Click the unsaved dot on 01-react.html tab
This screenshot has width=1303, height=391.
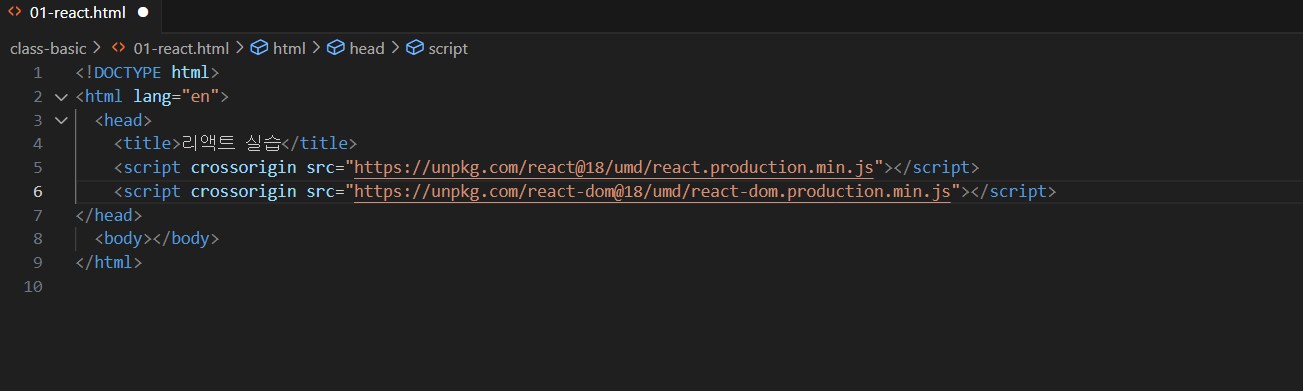pos(142,13)
